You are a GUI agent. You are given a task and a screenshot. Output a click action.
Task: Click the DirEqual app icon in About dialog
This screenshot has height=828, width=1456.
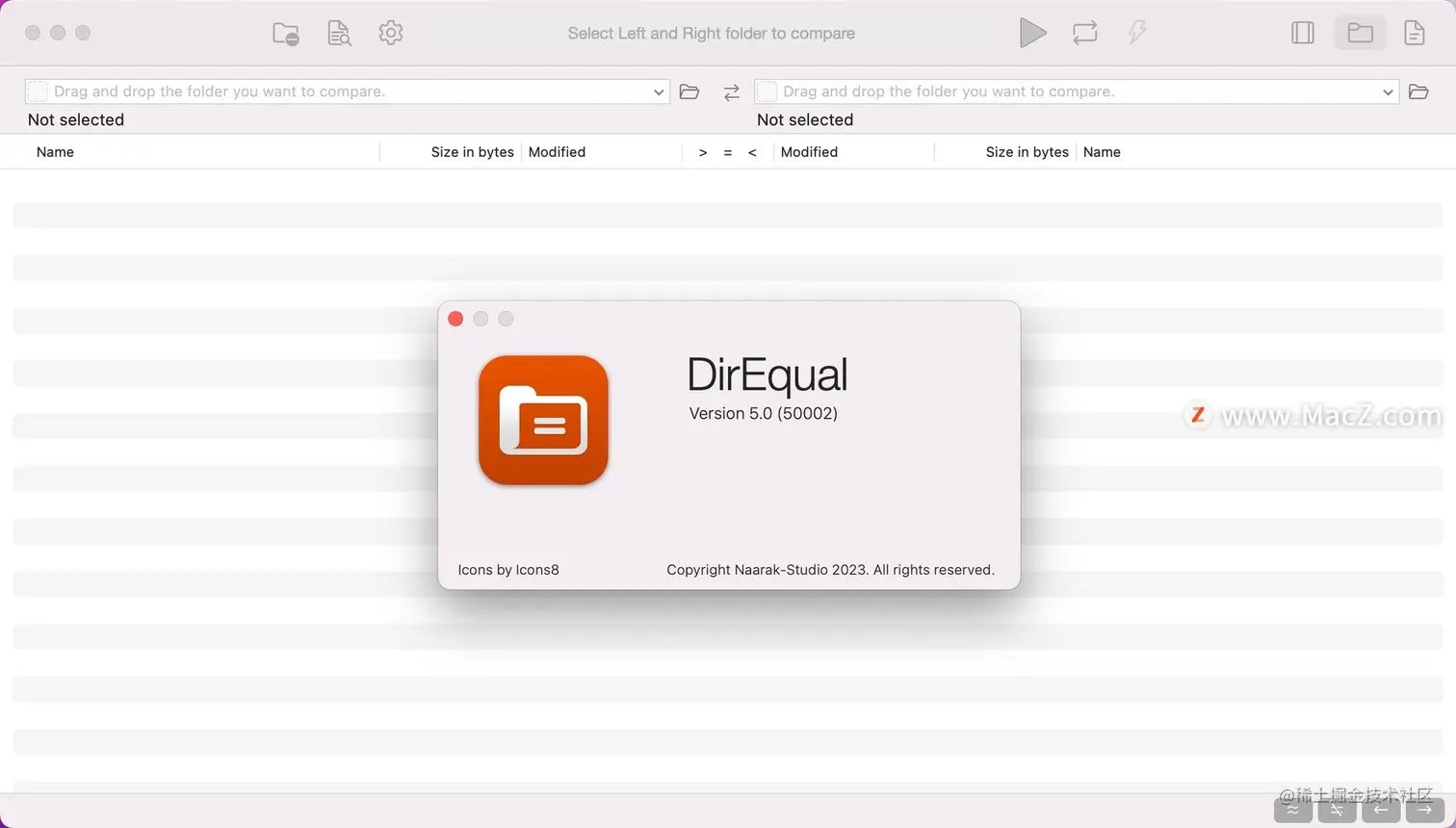(543, 420)
